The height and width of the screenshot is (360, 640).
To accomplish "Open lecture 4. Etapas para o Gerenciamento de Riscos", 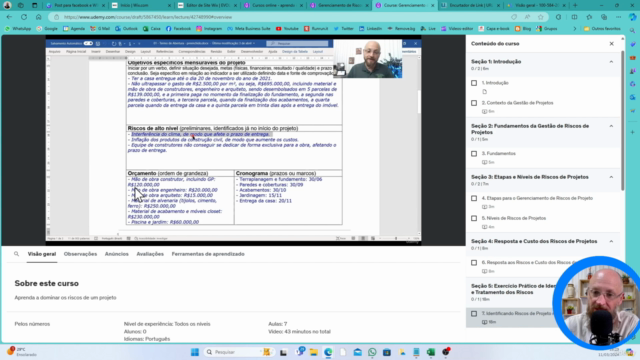I will pos(537,198).
